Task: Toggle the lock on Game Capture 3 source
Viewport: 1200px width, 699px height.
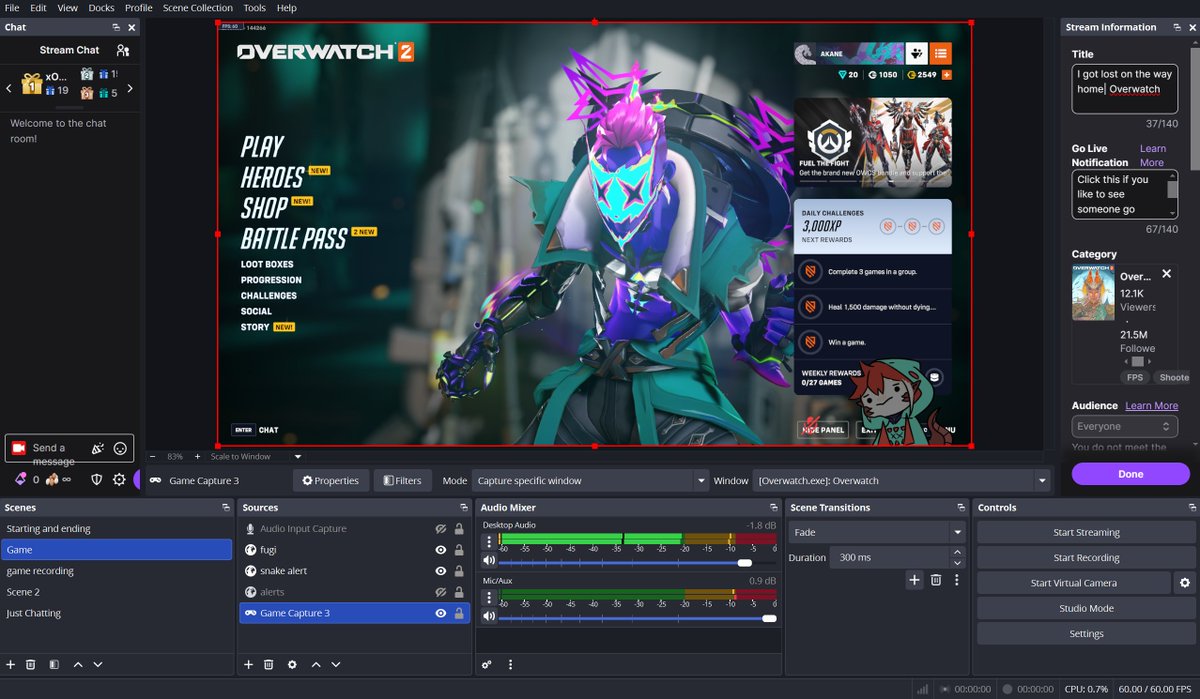Action: pyautogui.click(x=459, y=613)
